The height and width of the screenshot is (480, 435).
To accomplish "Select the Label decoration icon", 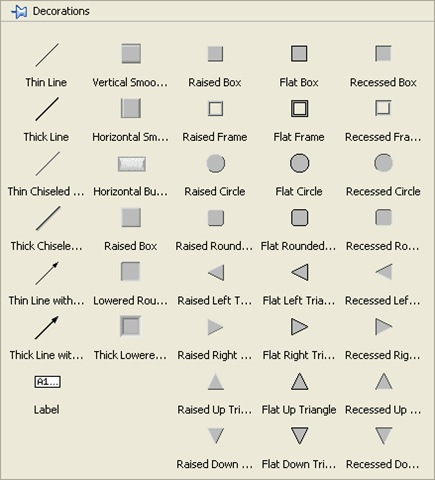I will [x=47, y=382].
